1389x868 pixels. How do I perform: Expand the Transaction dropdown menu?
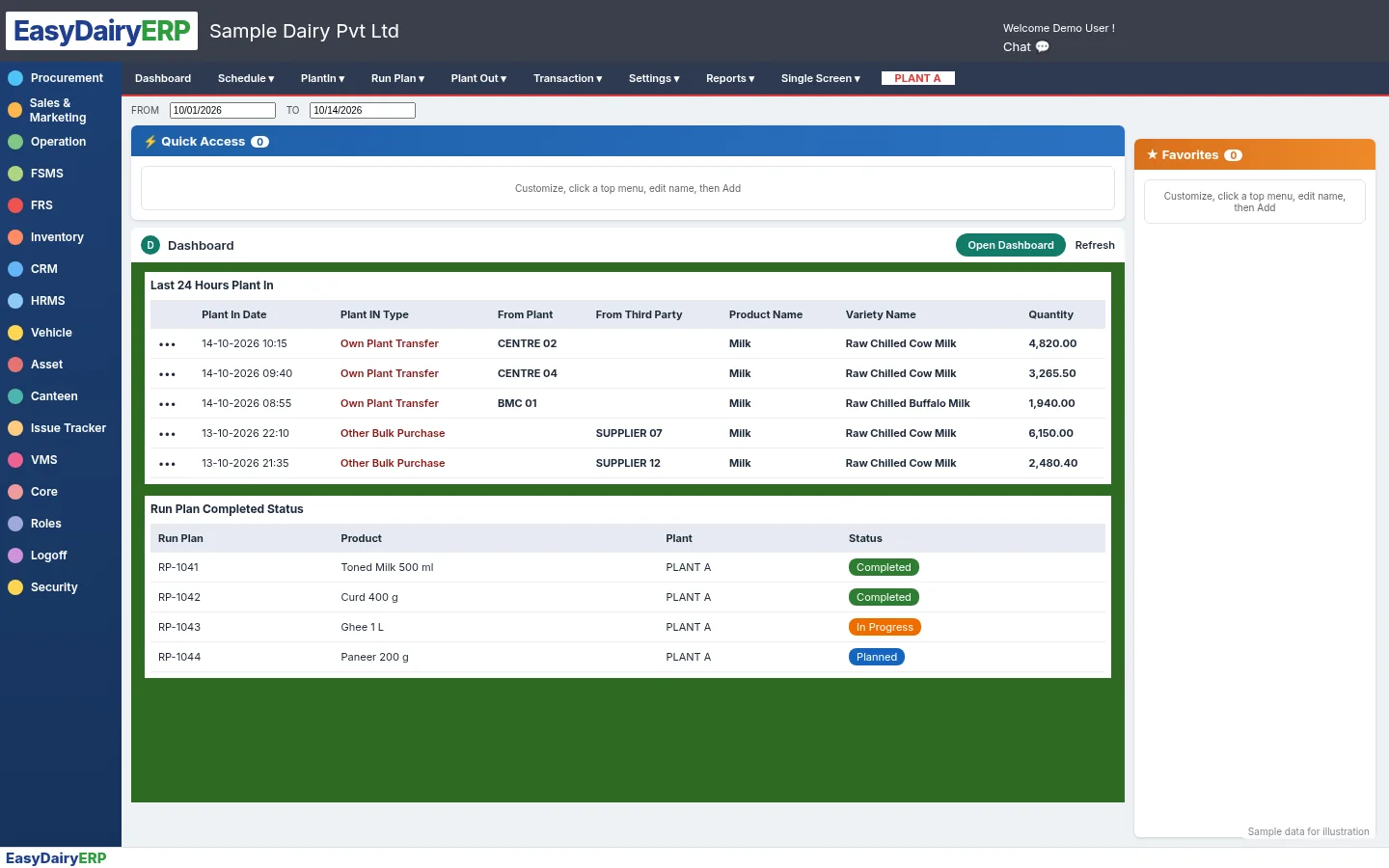(567, 78)
